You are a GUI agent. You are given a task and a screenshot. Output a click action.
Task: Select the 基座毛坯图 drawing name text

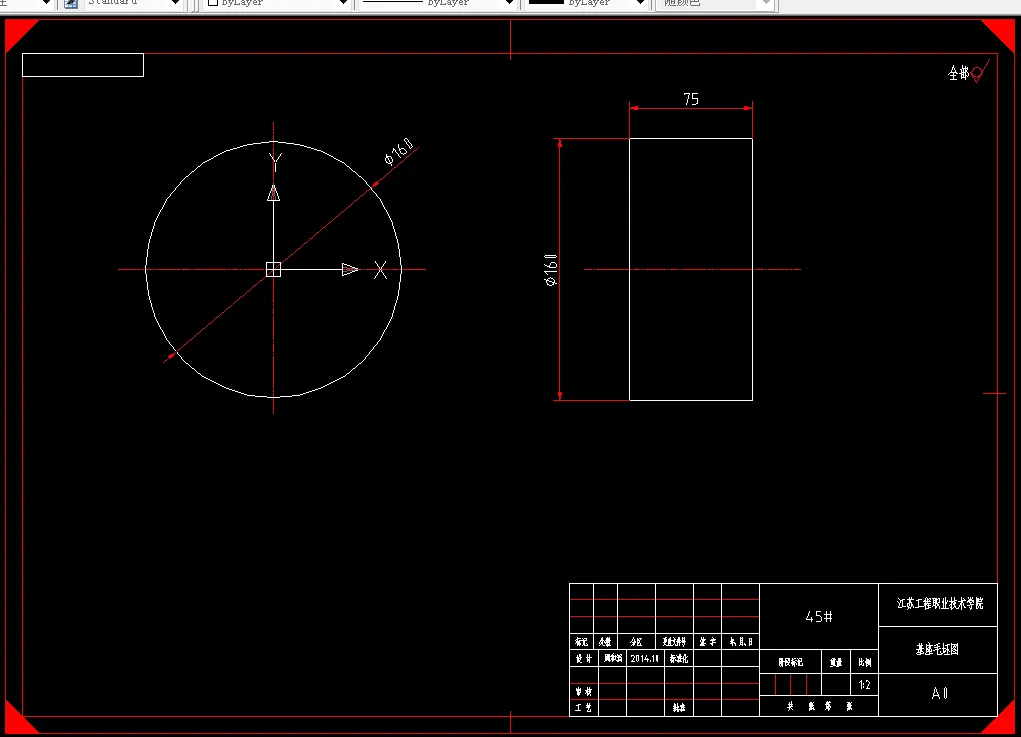(937, 649)
